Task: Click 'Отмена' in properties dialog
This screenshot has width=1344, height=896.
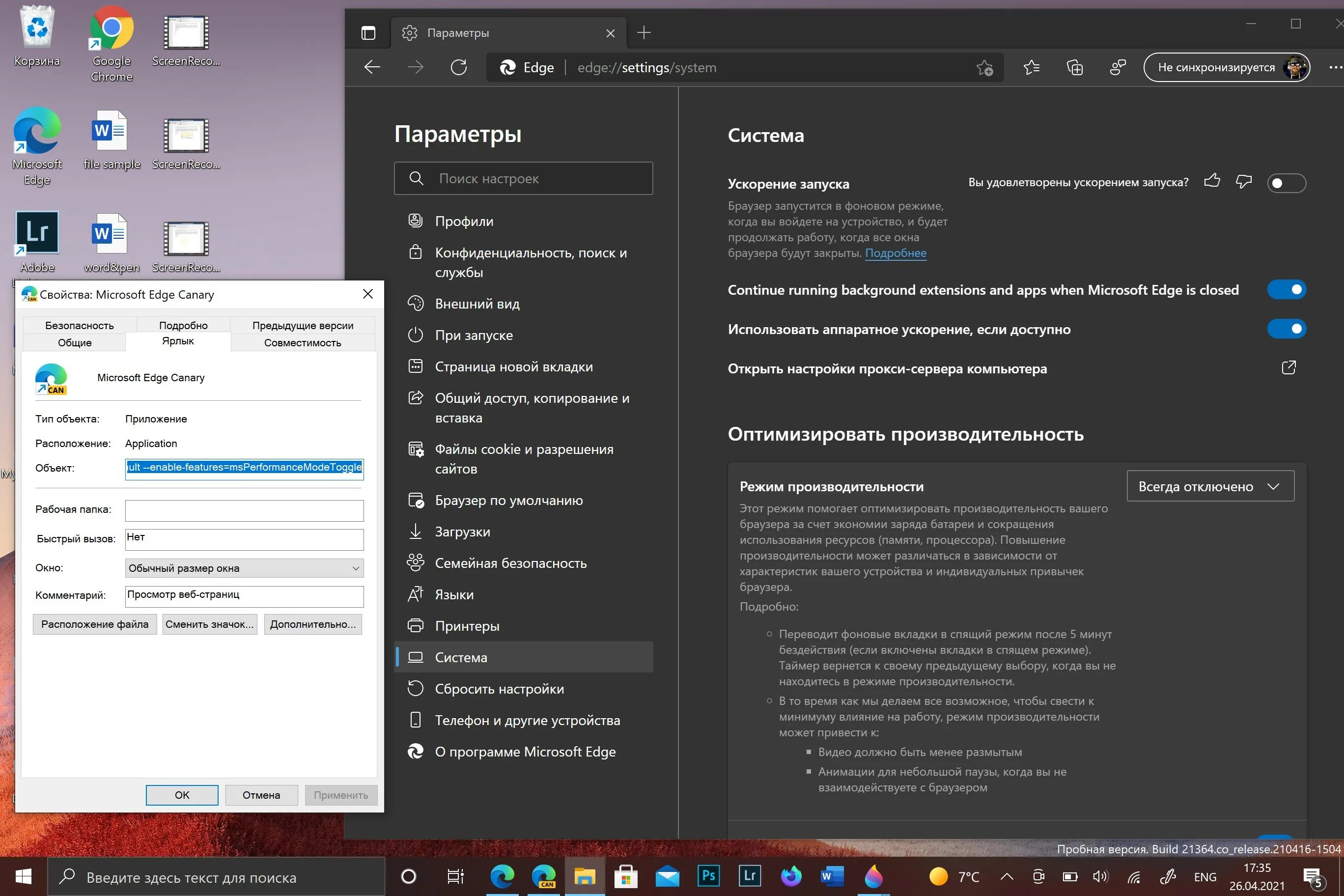Action: coord(261,795)
